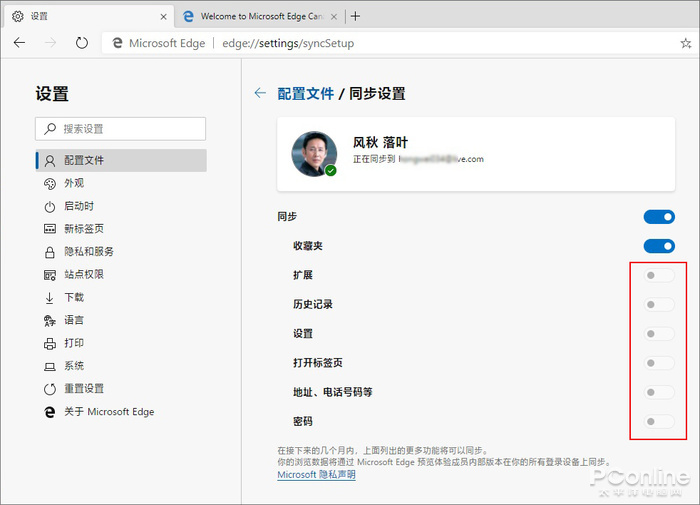Open 启动时 startup settings

(78, 206)
